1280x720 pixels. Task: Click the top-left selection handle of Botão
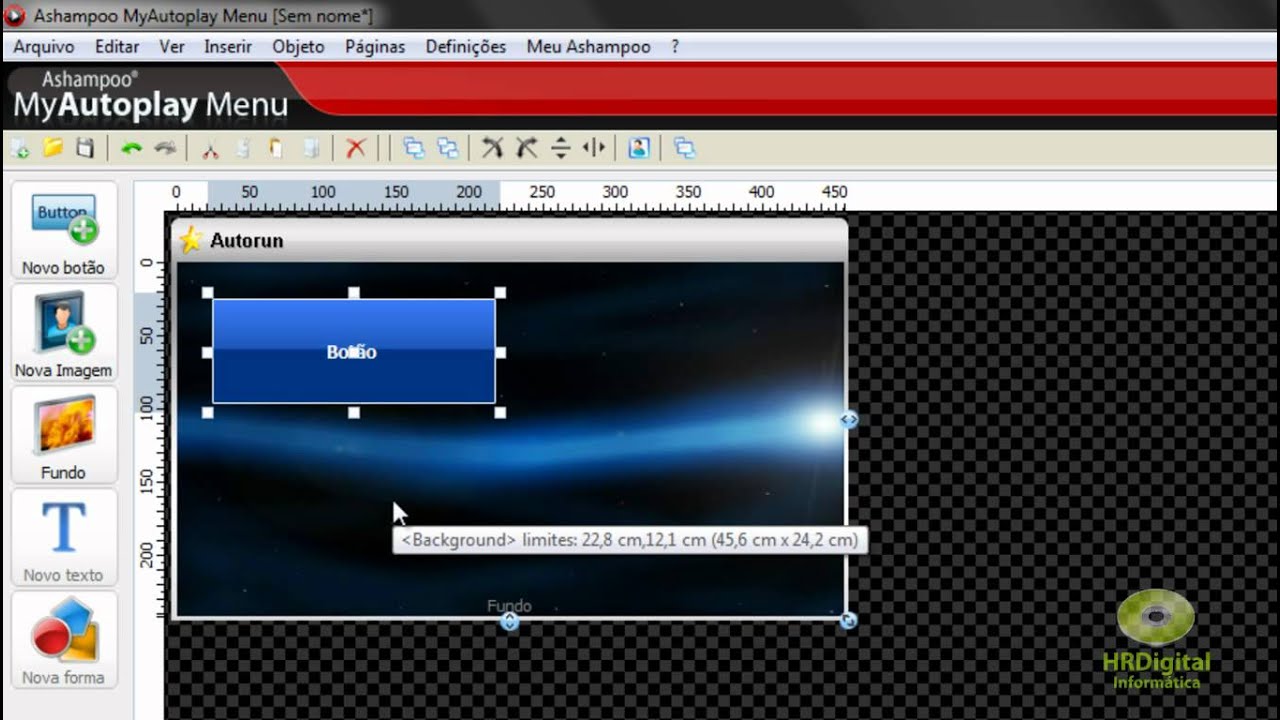point(208,293)
